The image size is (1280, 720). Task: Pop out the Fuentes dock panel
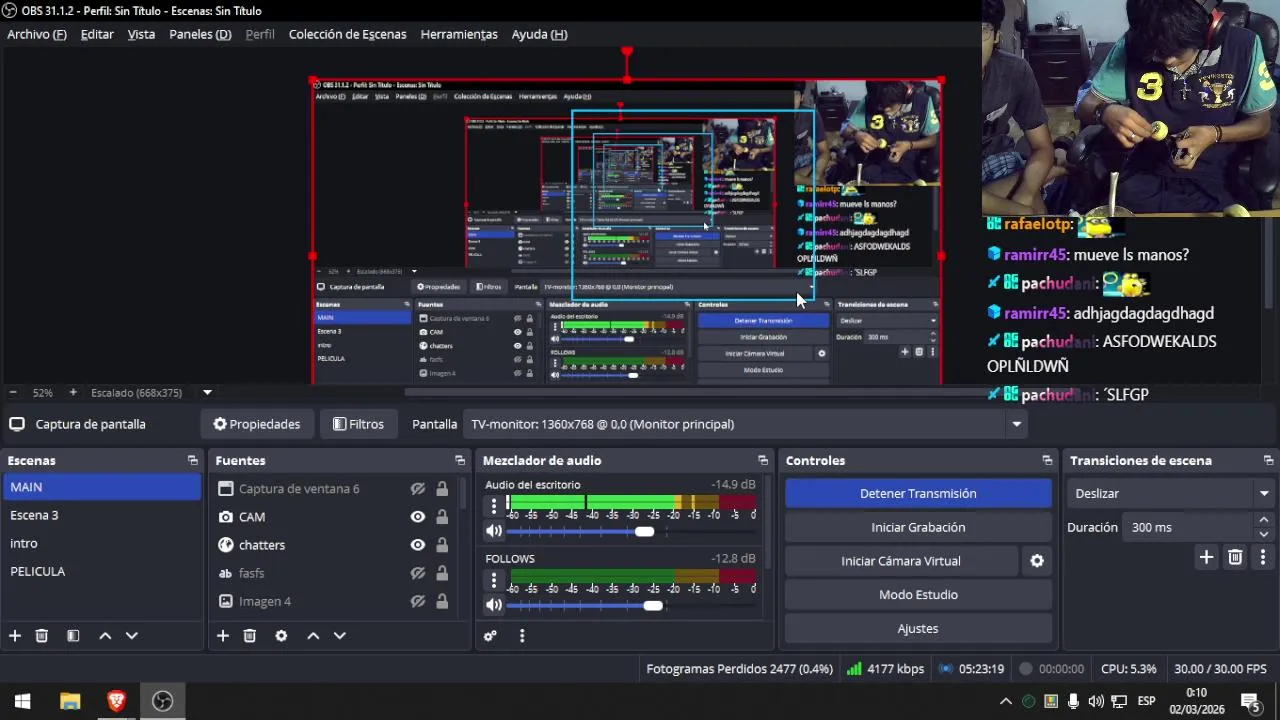pos(460,461)
